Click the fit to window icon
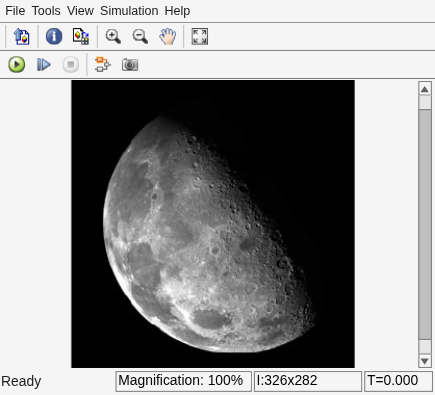 coord(200,36)
